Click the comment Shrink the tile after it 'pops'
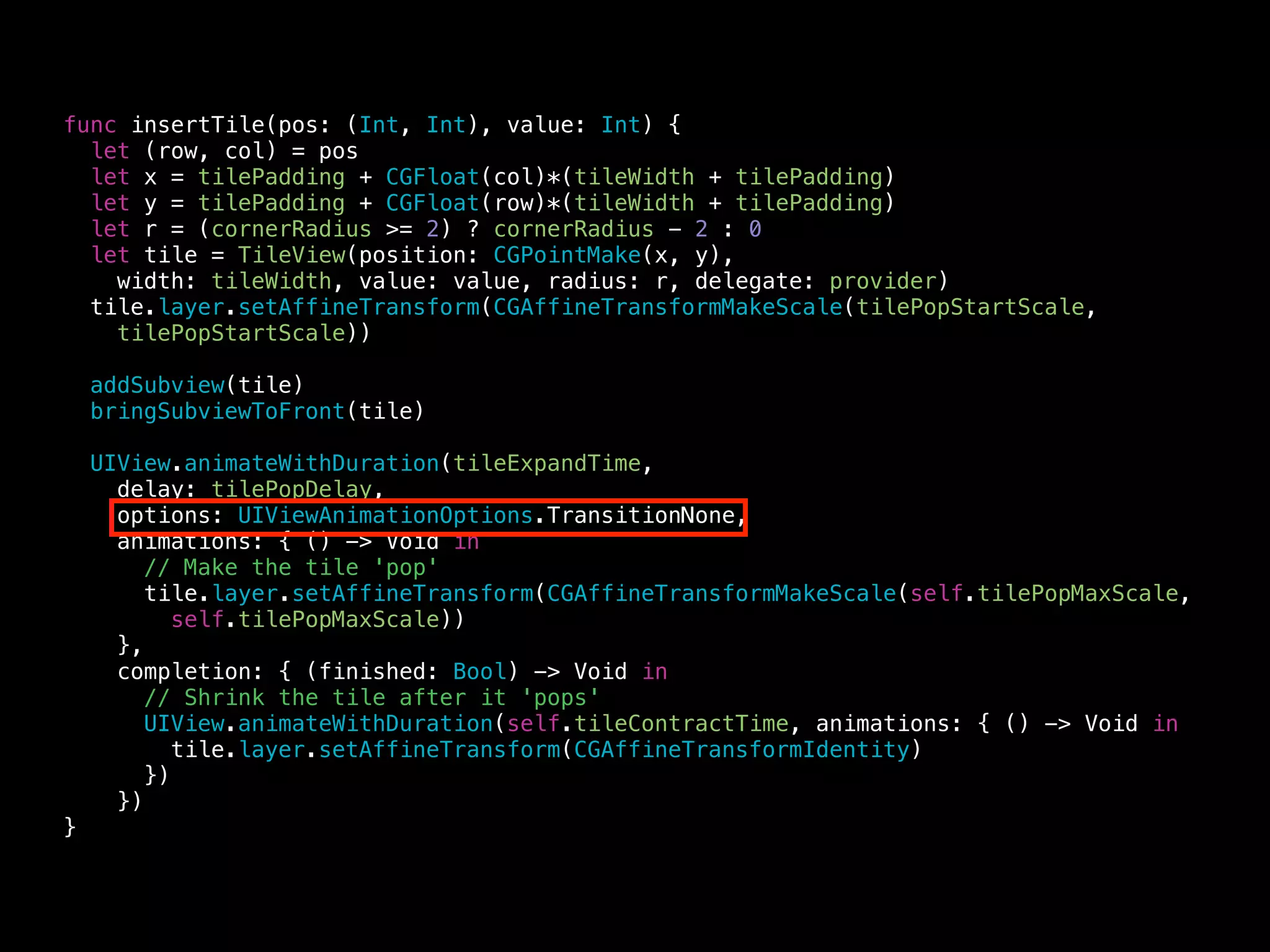The height and width of the screenshot is (952, 1270). coord(371,698)
